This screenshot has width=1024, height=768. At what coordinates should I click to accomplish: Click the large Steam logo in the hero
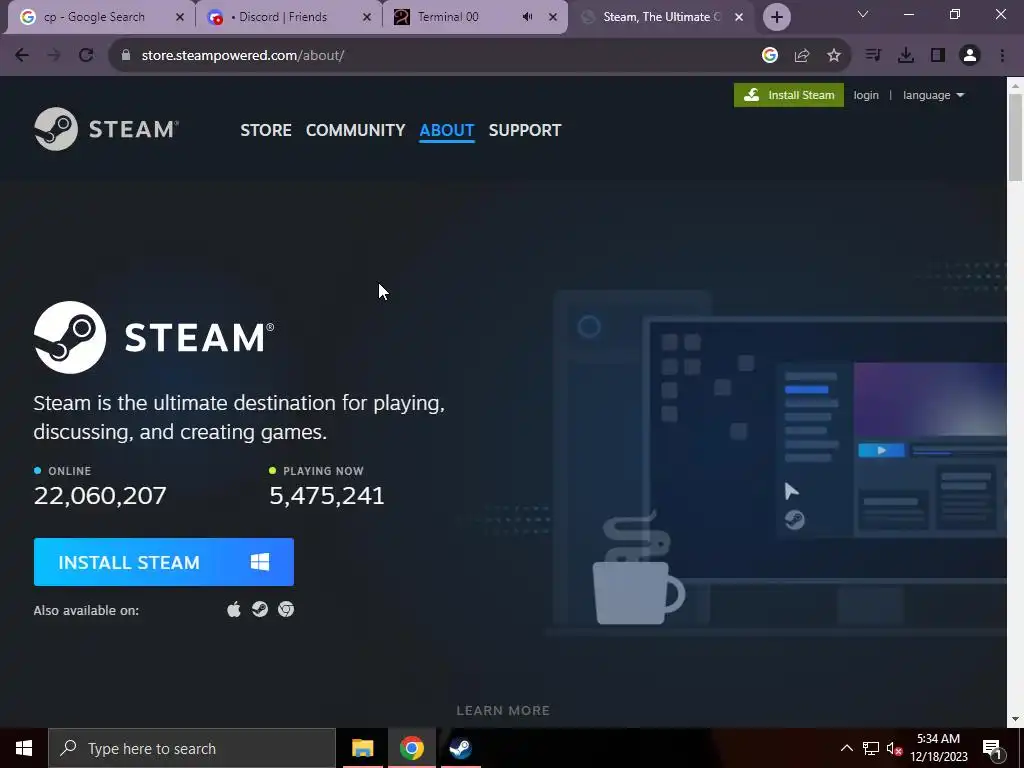pyautogui.click(x=154, y=337)
